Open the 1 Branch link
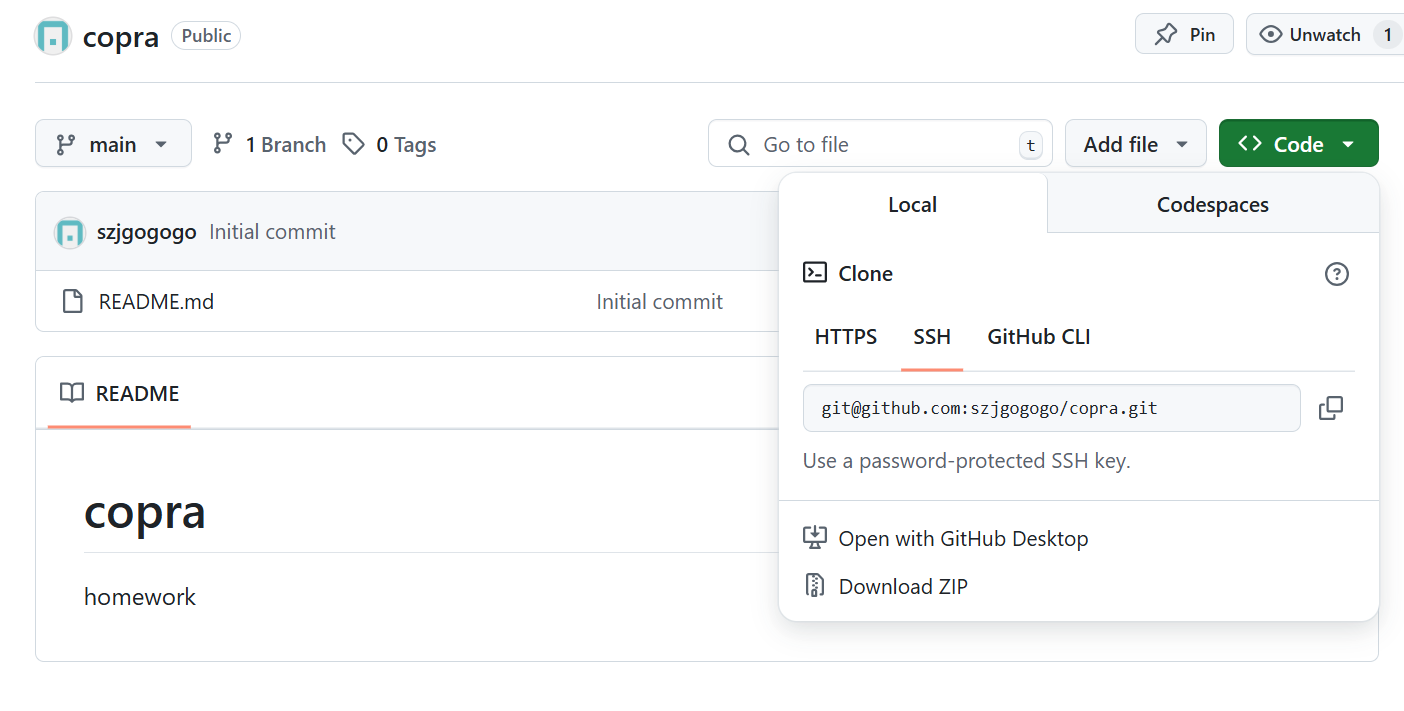1404x711 pixels. (x=269, y=144)
